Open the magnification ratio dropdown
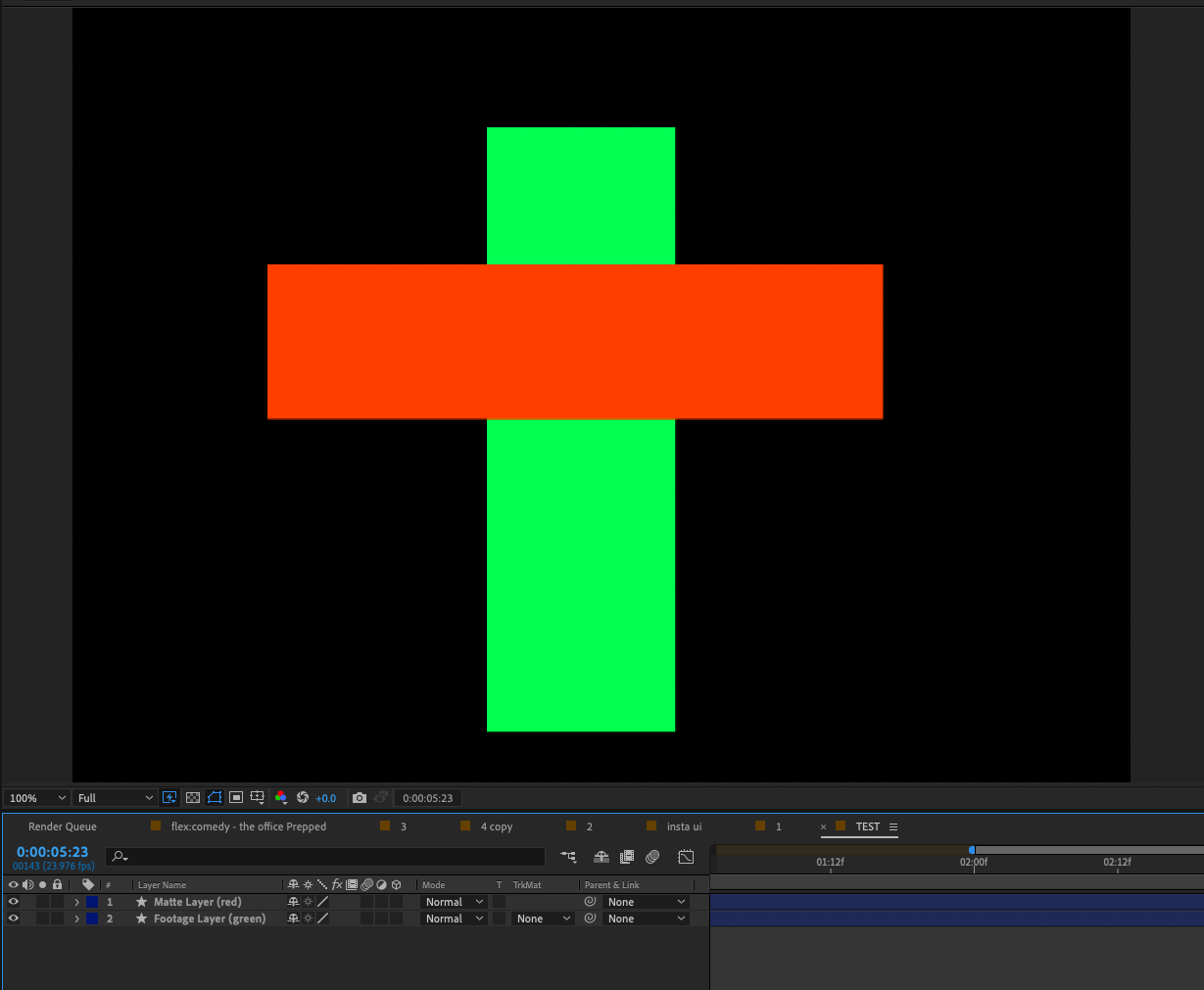 tap(35, 797)
